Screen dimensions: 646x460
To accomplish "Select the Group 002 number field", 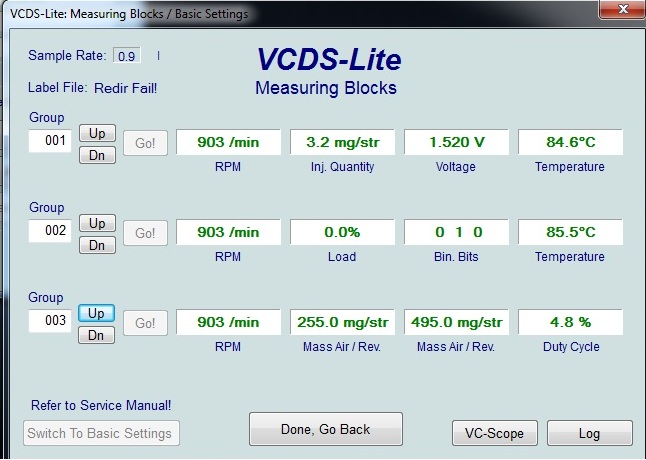I will pos(50,231).
